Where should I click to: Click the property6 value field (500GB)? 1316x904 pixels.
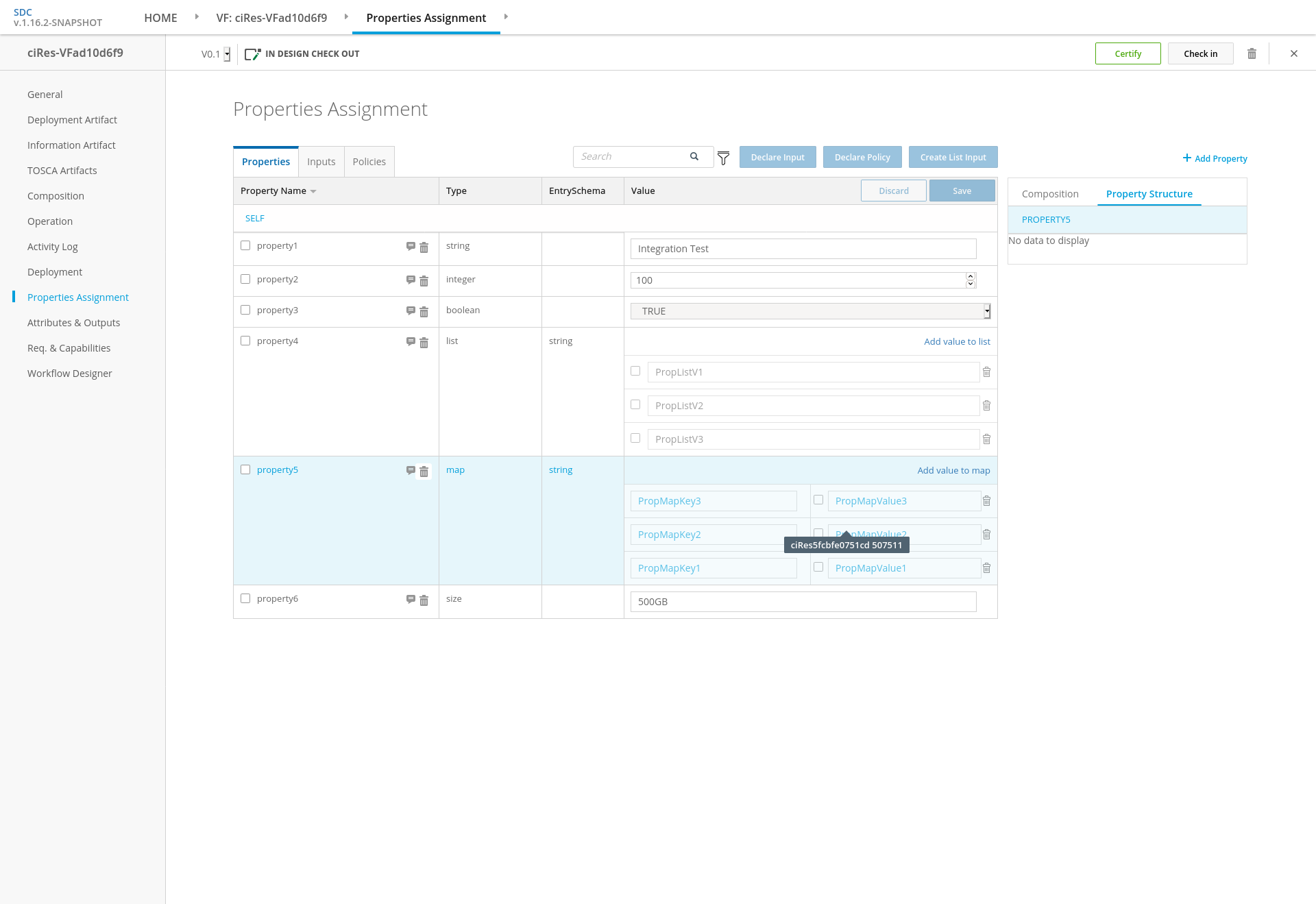coord(803,602)
